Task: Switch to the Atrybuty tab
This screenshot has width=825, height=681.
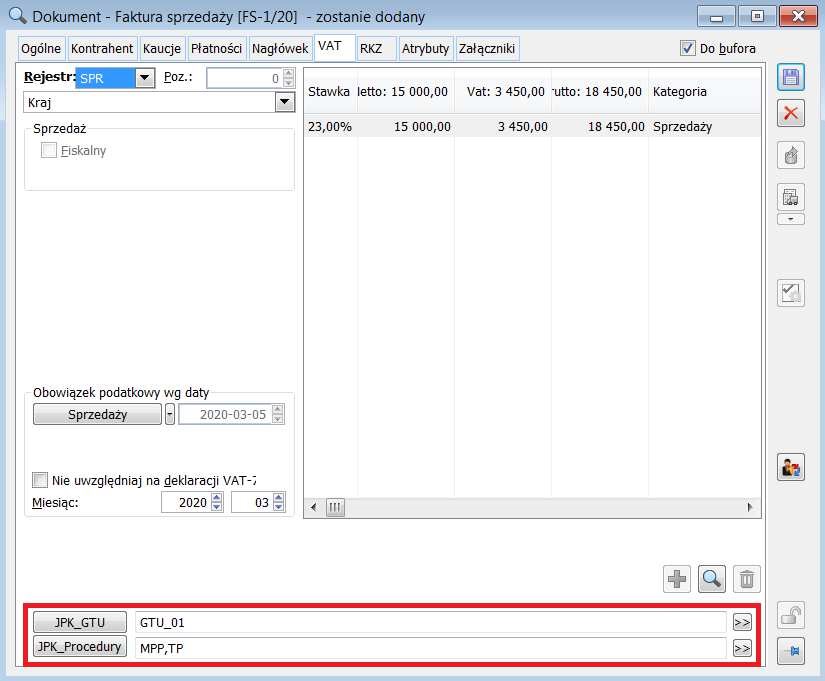Action: (x=426, y=48)
